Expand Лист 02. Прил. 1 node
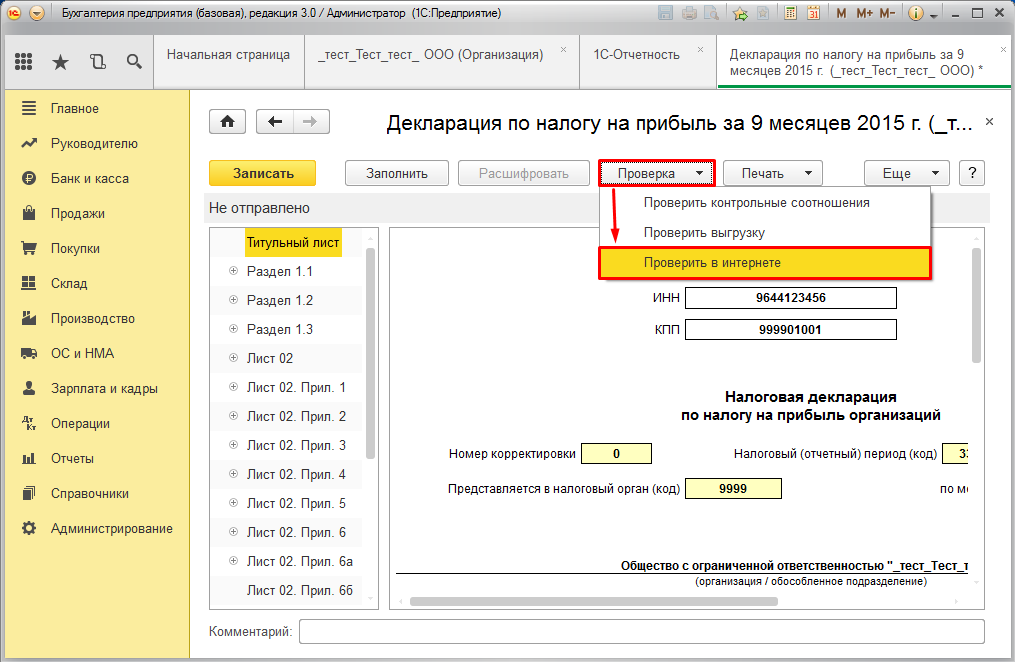This screenshot has height=662, width=1015. pos(233,387)
